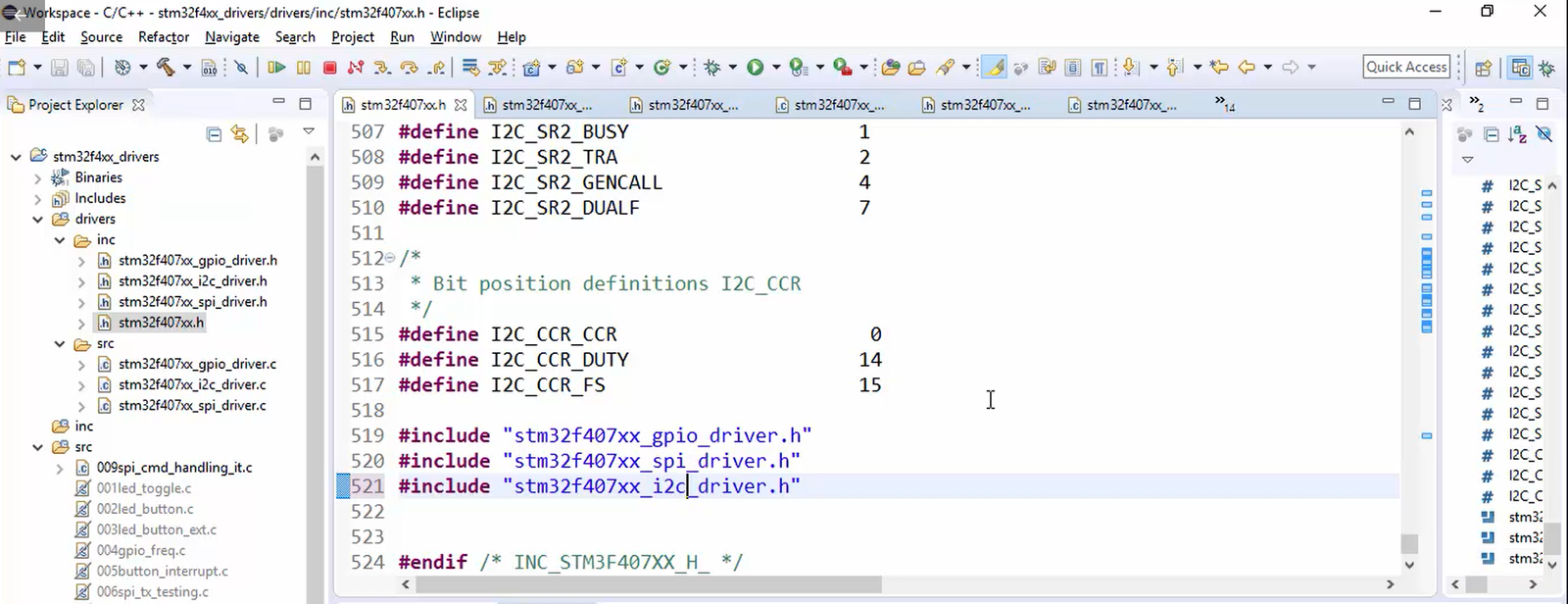
Task: Click the Save All toolbar icon
Action: pos(86,68)
